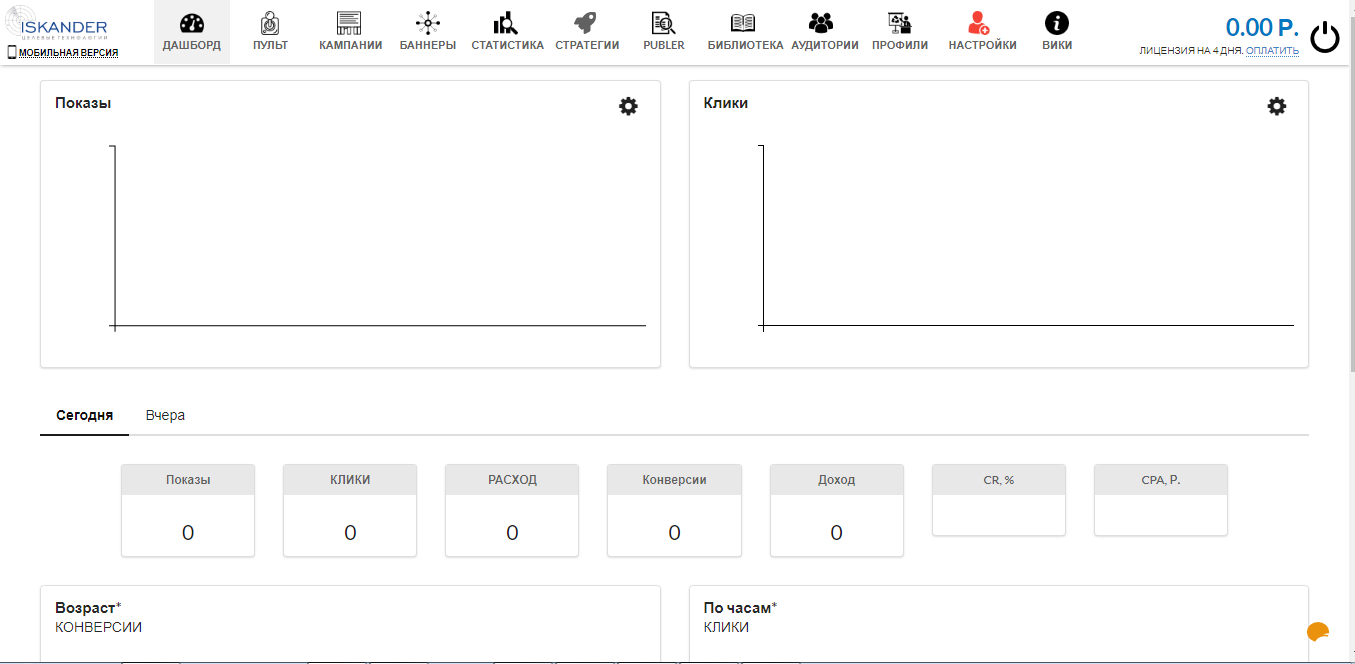Viewport: 1355px width, 664px height.
Task: Click the mobile phone icon near Мобильная версия
Action: pyautogui.click(x=12, y=52)
